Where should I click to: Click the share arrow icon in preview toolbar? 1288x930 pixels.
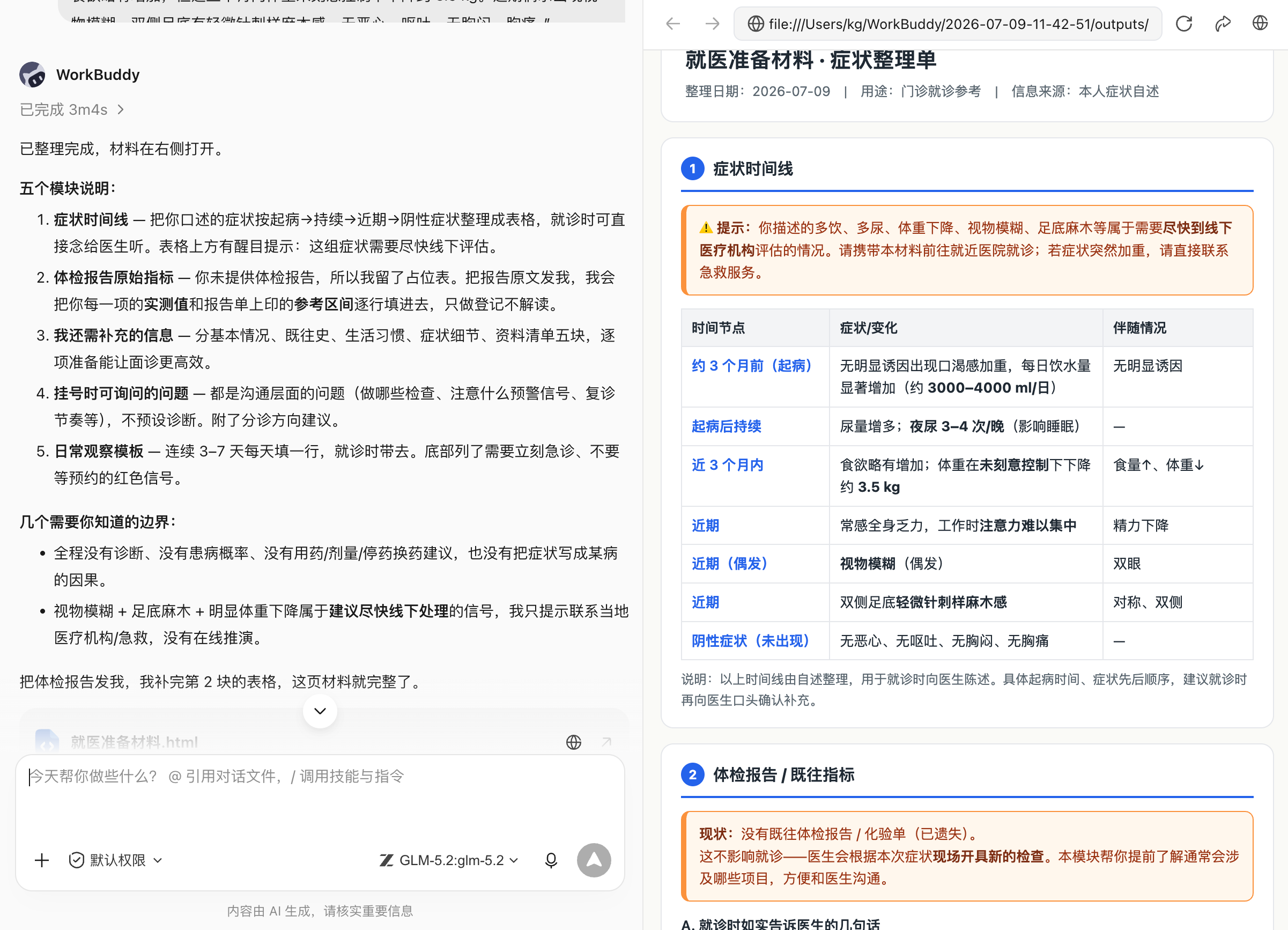point(1222,24)
